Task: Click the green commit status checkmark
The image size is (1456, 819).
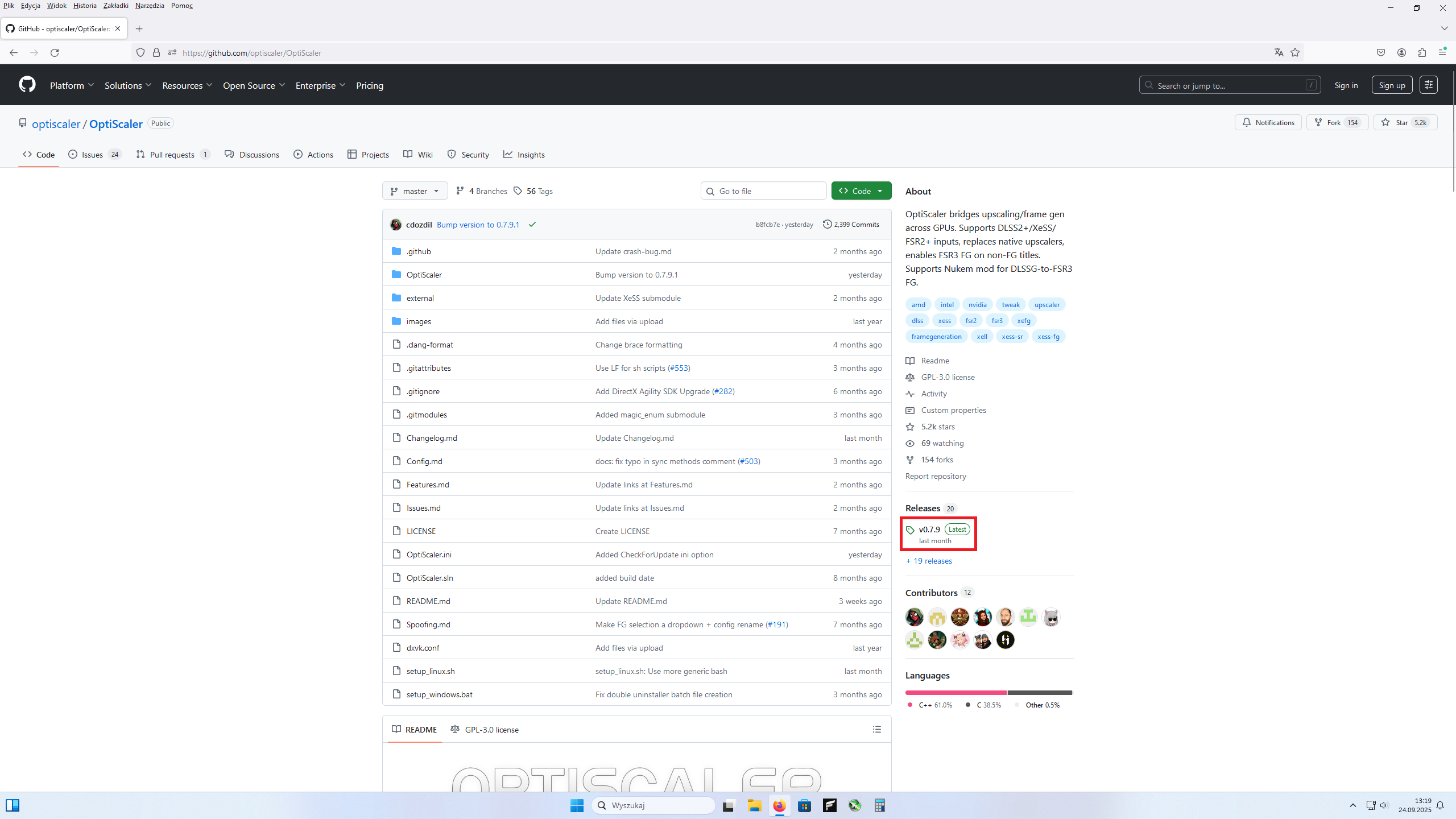Action: point(532,225)
